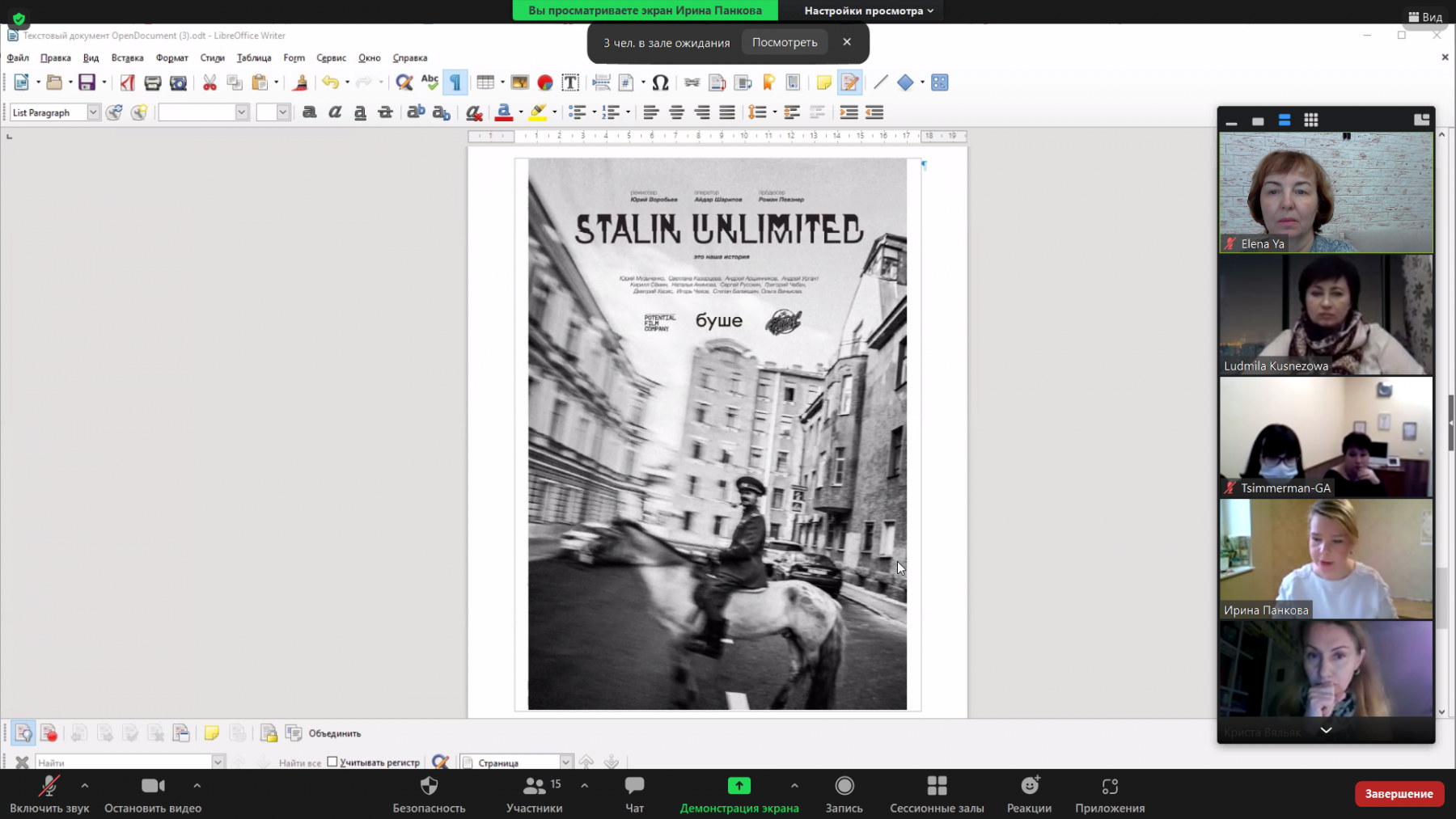Open the Вставка menu

[127, 58]
